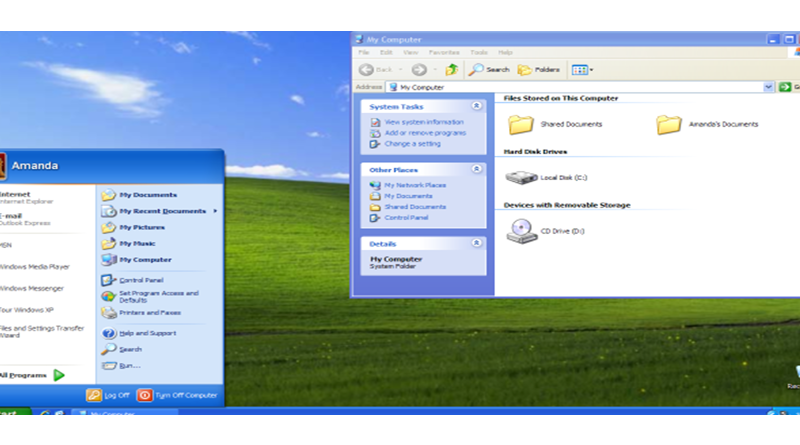Open the Favorites menu
Screen dimensions: 800x445
pyautogui.click(x=444, y=53)
